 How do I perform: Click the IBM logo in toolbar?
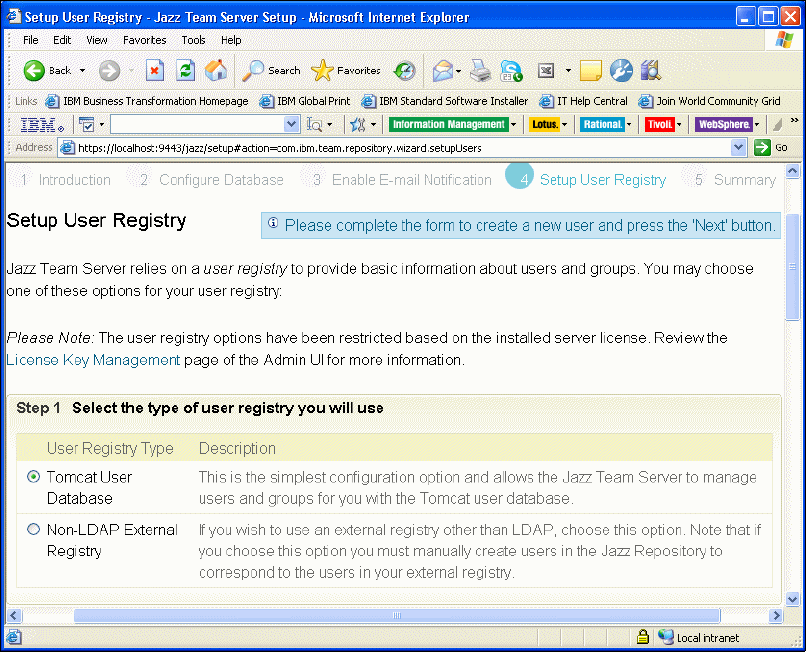coord(42,124)
